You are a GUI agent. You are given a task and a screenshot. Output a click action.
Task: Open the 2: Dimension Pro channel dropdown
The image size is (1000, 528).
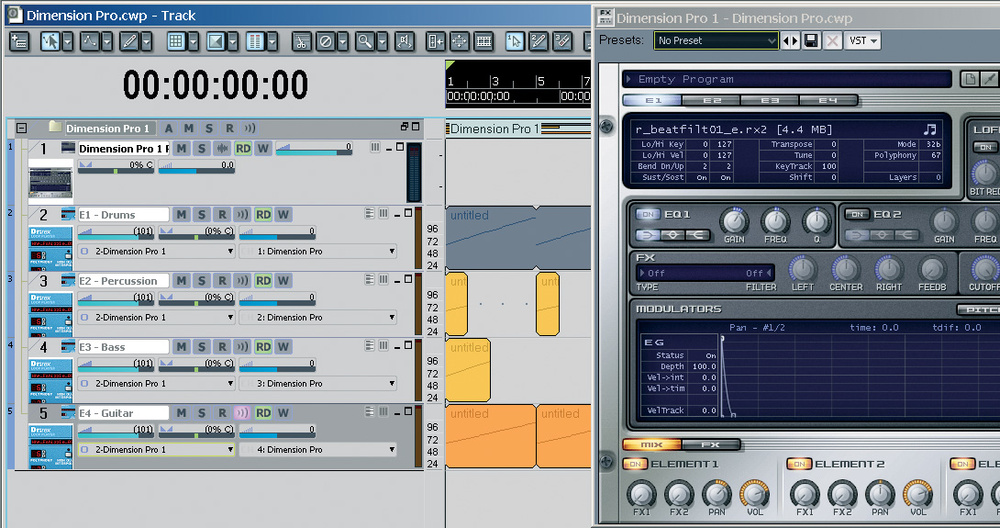point(318,318)
